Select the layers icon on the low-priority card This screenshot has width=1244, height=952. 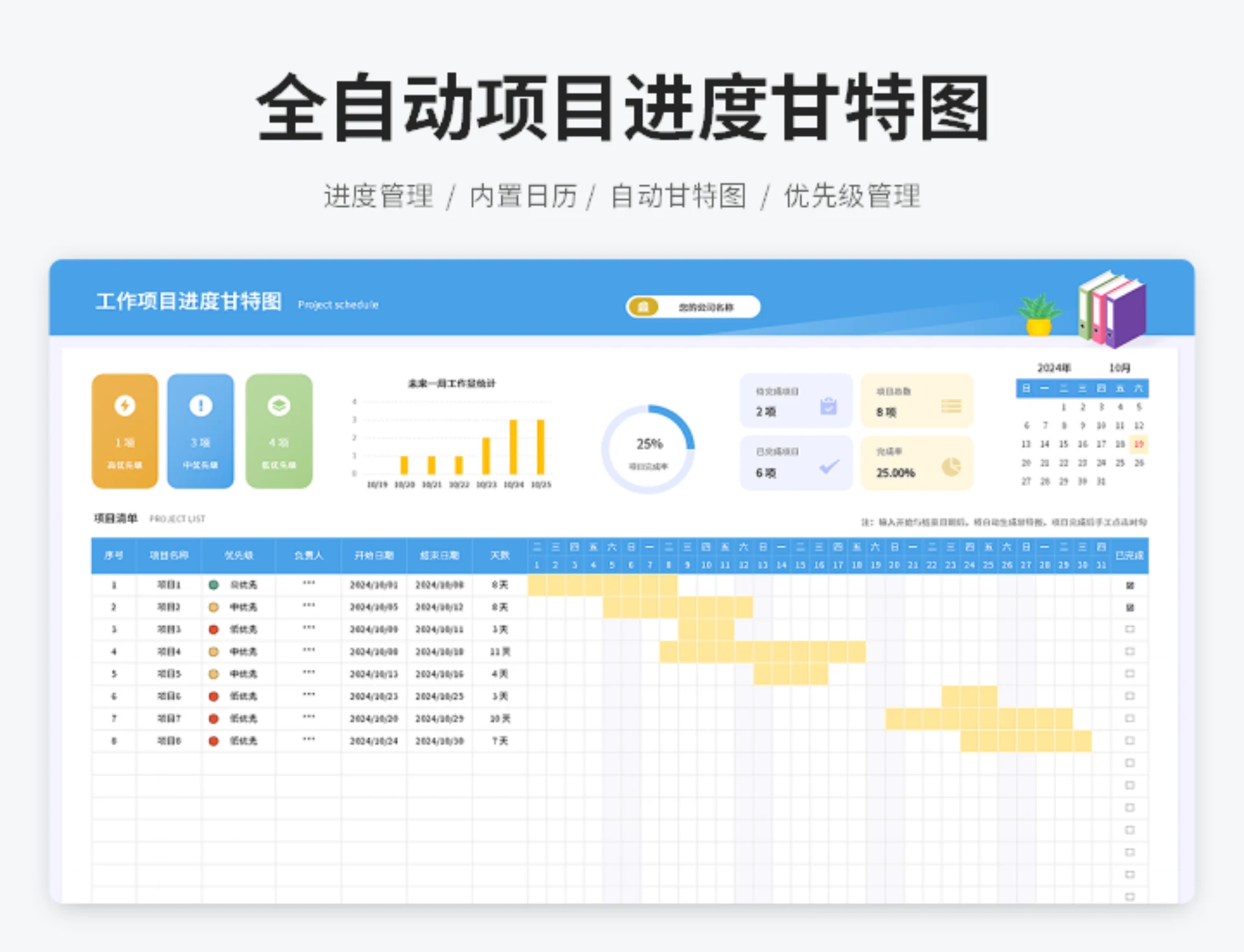click(279, 406)
